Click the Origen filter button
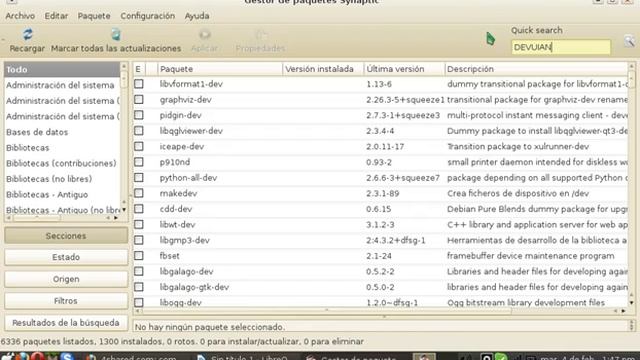 (x=66, y=279)
